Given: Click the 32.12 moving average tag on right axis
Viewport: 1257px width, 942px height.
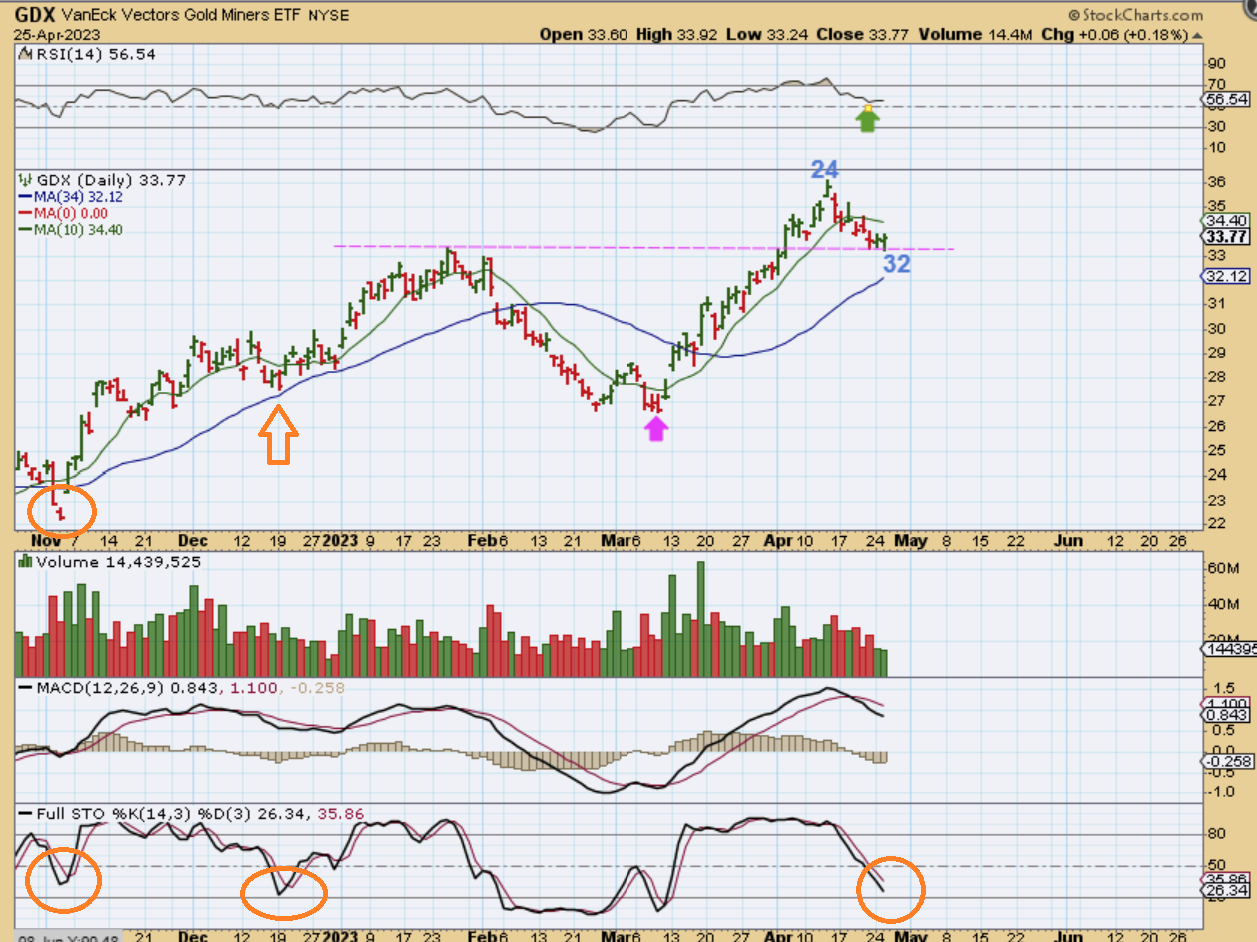Looking at the screenshot, I should point(1225,276).
